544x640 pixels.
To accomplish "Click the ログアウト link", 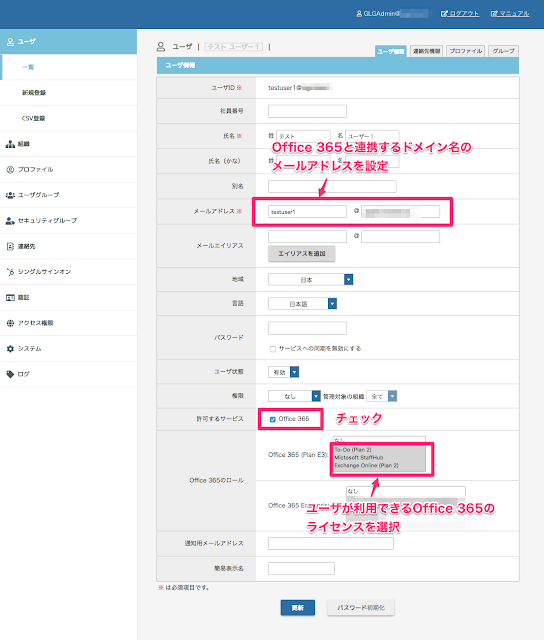I will click(464, 13).
